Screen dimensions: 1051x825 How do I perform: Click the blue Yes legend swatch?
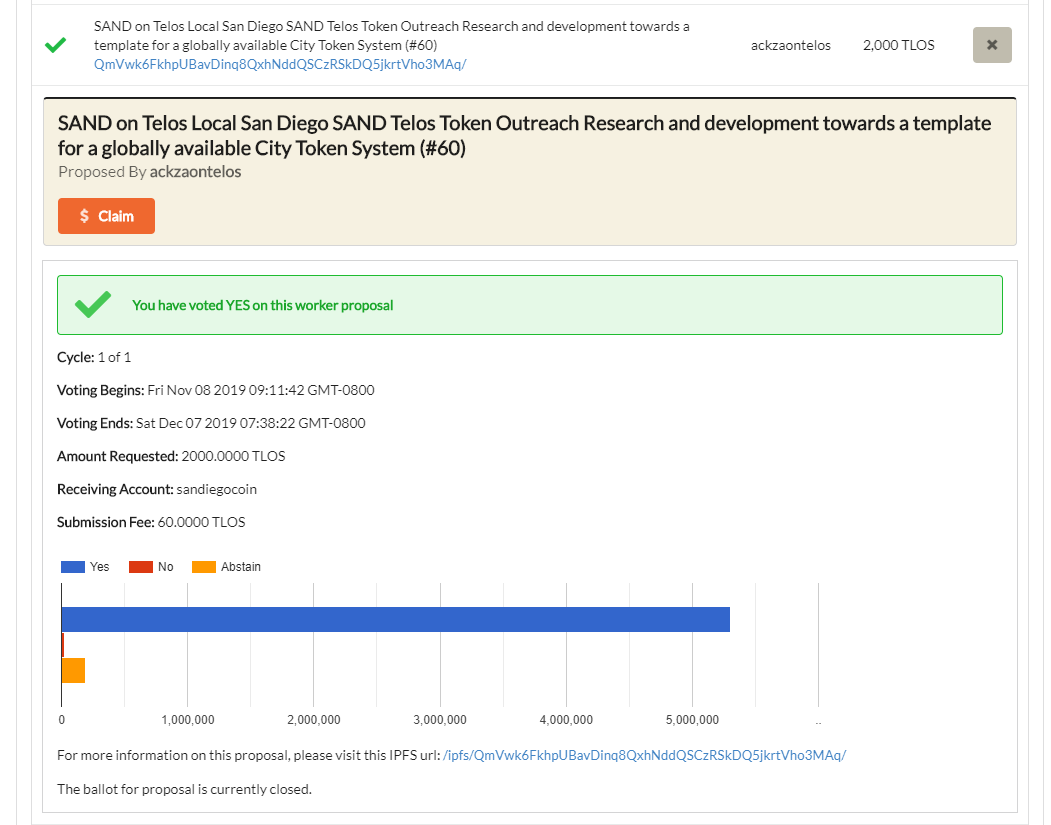(73, 567)
